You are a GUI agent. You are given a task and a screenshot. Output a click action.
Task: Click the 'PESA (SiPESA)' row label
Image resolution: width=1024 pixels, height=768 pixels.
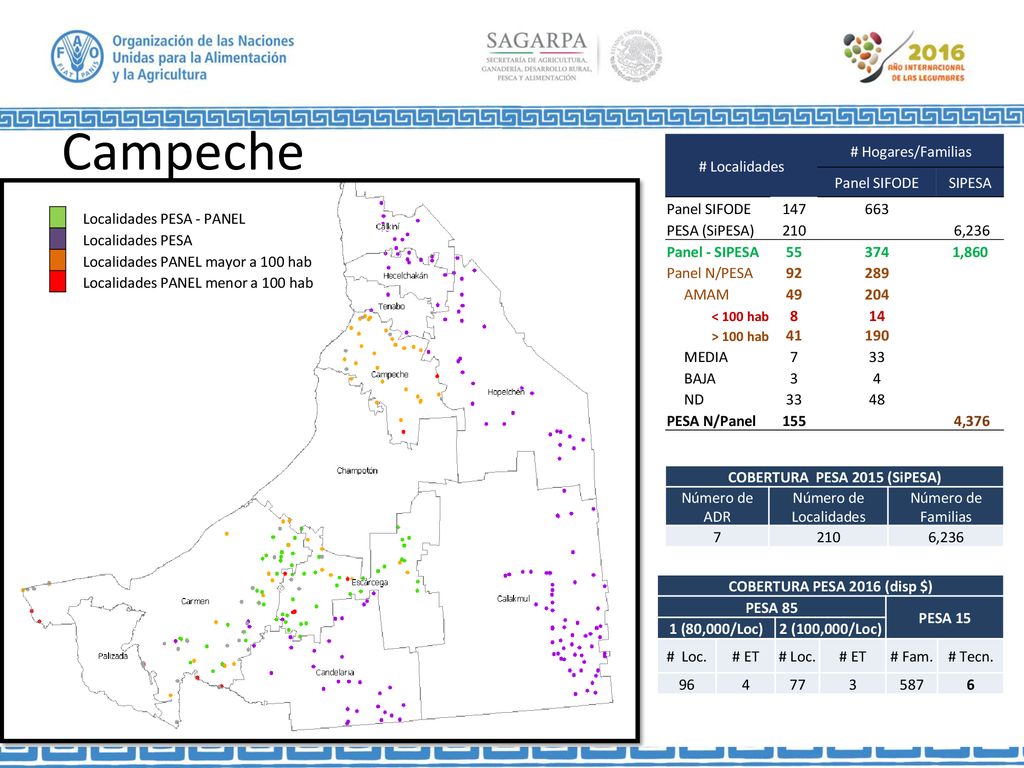click(x=710, y=231)
